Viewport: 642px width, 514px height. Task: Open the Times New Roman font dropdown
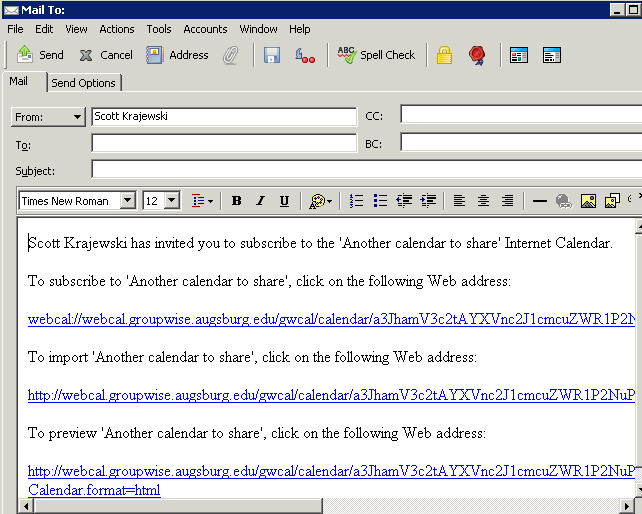(x=127, y=201)
